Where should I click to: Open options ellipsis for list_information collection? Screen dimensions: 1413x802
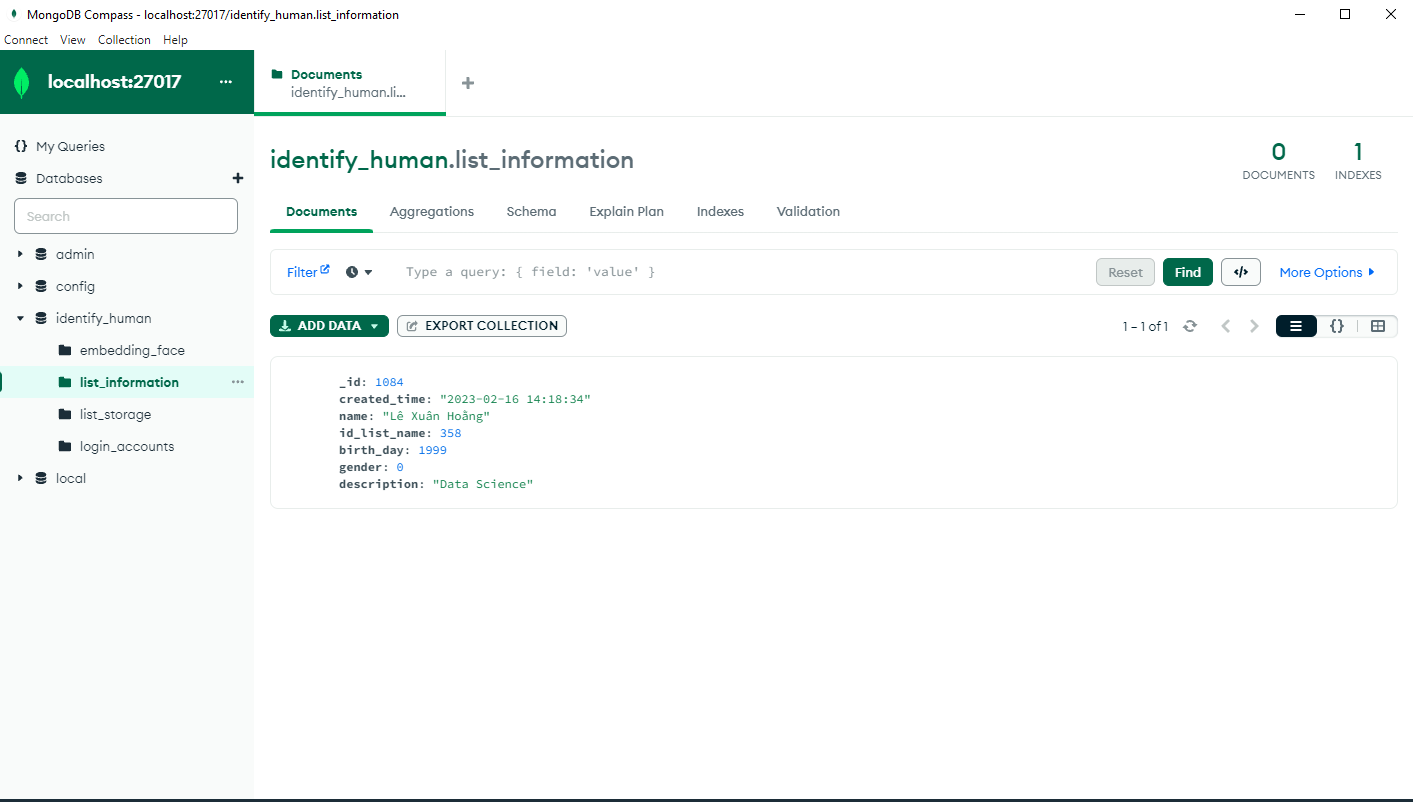click(x=237, y=381)
